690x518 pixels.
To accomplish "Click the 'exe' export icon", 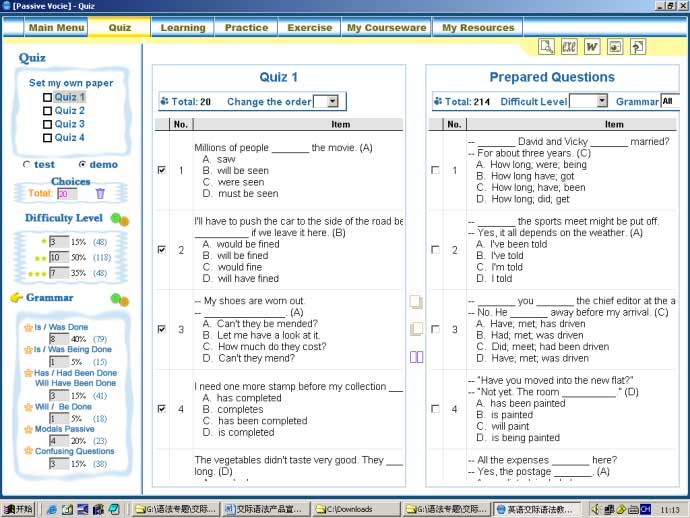I will tap(569, 47).
